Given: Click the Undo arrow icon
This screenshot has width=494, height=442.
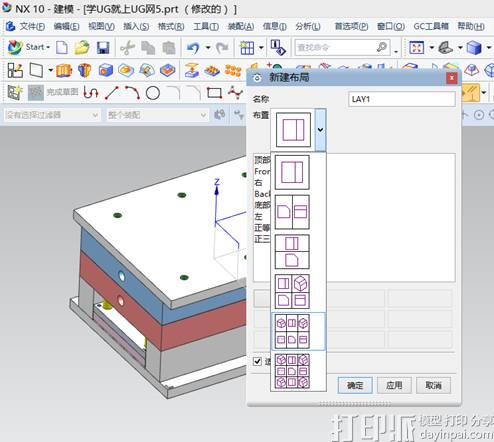Looking at the screenshot, I should point(193,48).
